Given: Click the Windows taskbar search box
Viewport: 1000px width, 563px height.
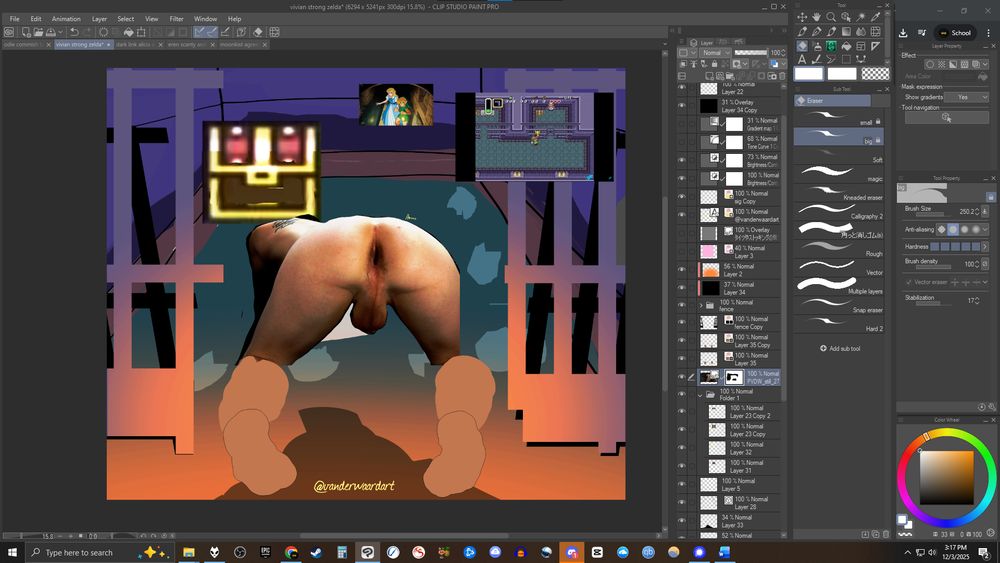Looking at the screenshot, I should point(80,552).
